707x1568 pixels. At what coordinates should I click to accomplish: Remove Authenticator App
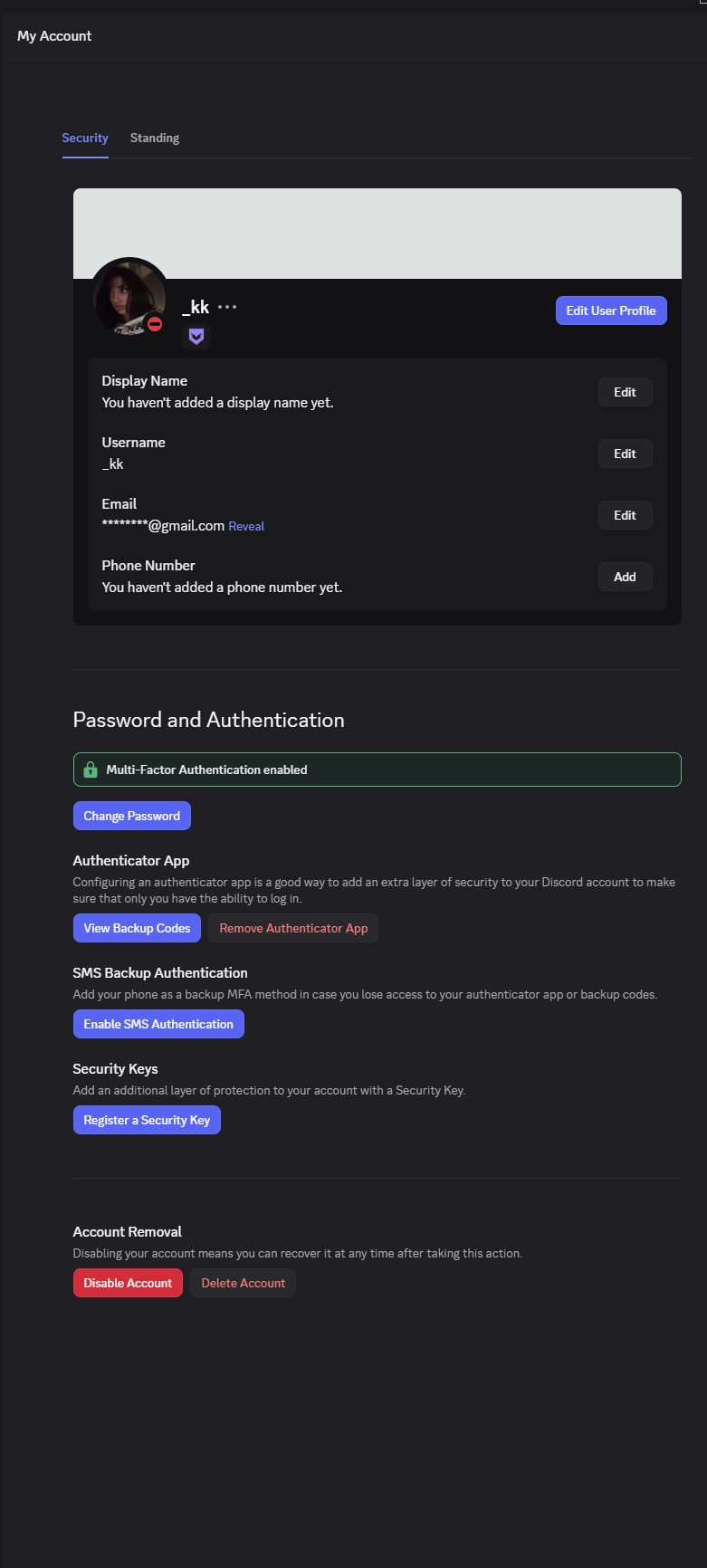[293, 928]
